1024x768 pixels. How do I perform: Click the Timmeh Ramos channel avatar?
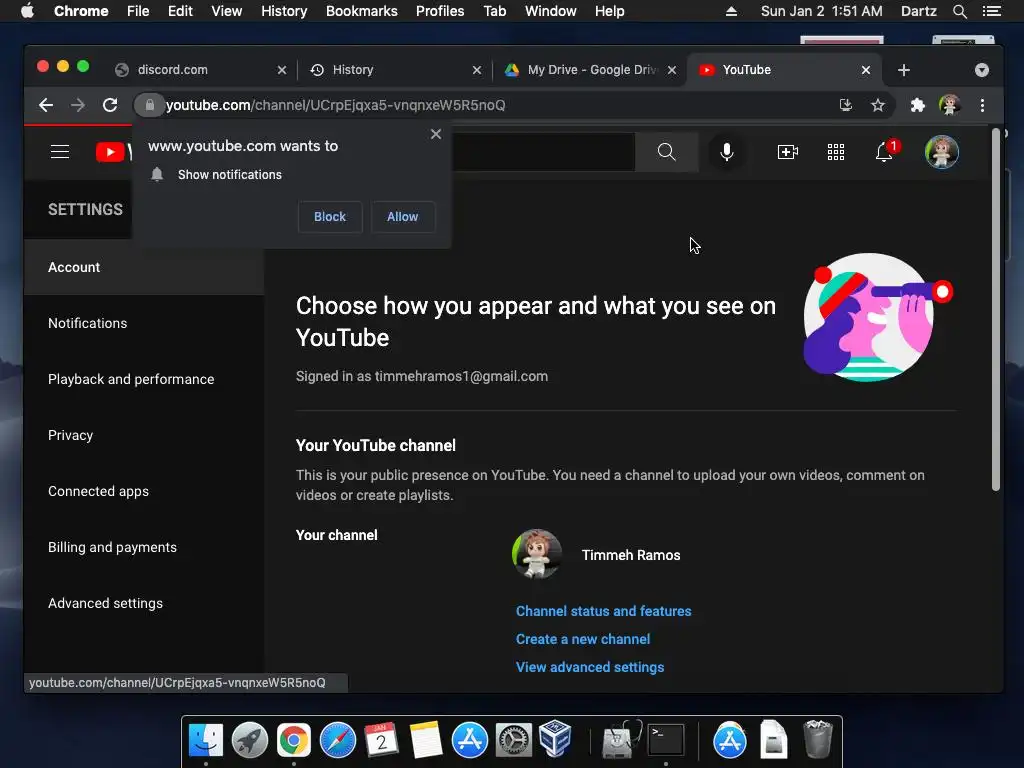point(537,554)
